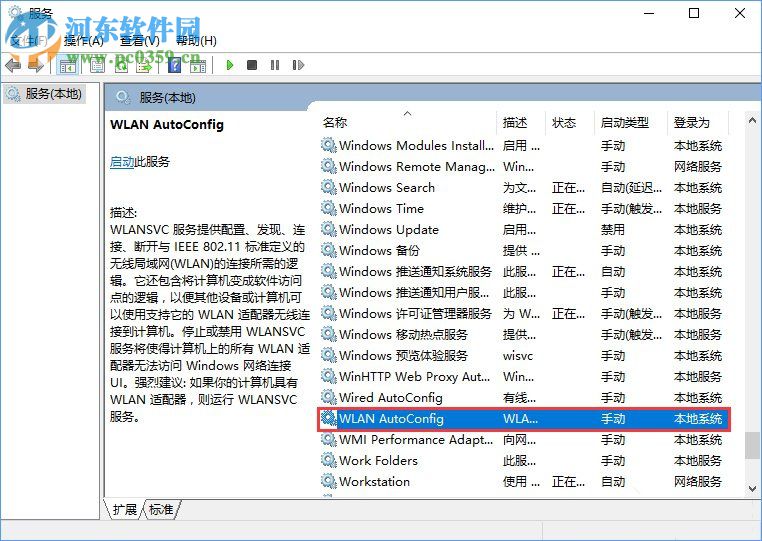Select the Windows Remote Management service name
The height and width of the screenshot is (541, 762).
[x=417, y=166]
